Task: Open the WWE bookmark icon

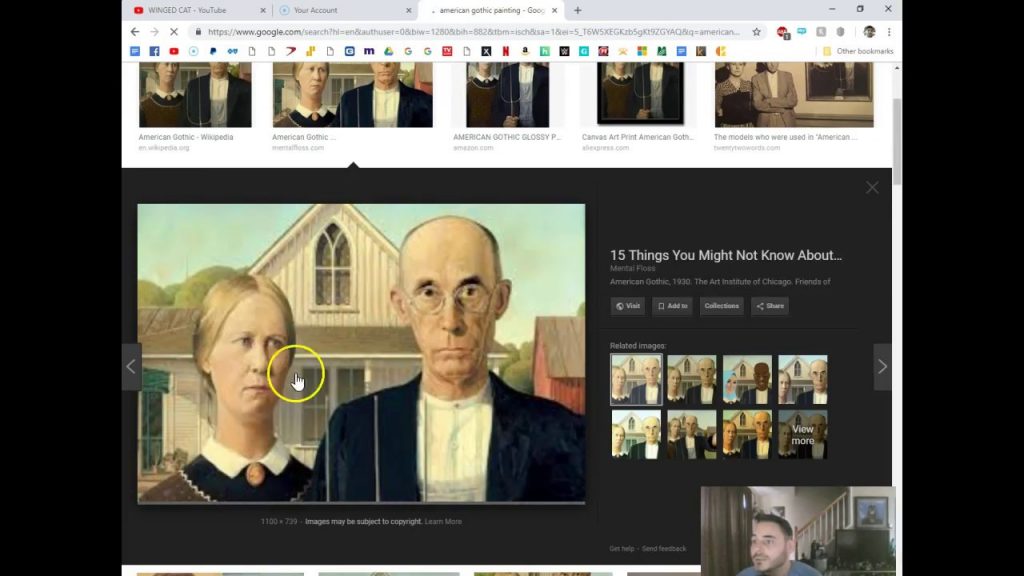Action: (x=564, y=51)
